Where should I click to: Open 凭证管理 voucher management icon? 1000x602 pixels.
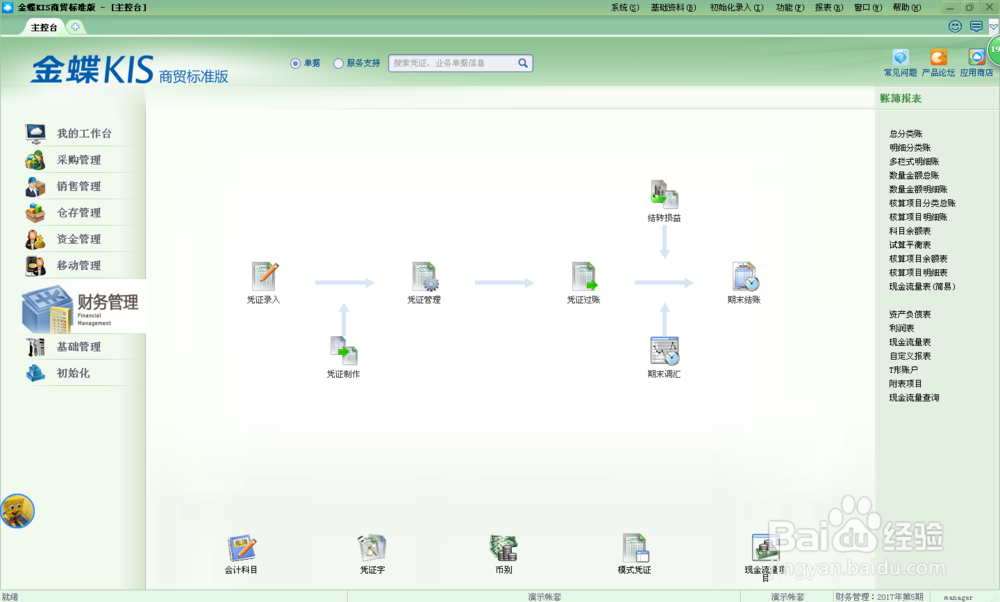(x=425, y=276)
